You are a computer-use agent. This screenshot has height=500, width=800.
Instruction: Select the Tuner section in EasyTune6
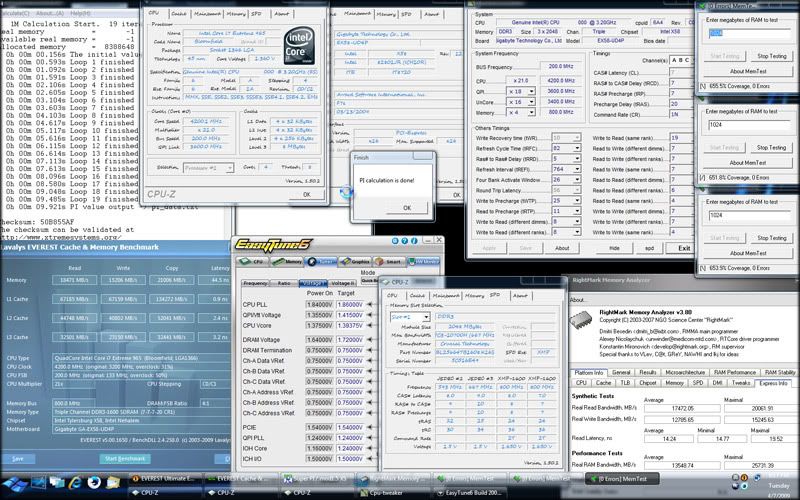(x=321, y=261)
